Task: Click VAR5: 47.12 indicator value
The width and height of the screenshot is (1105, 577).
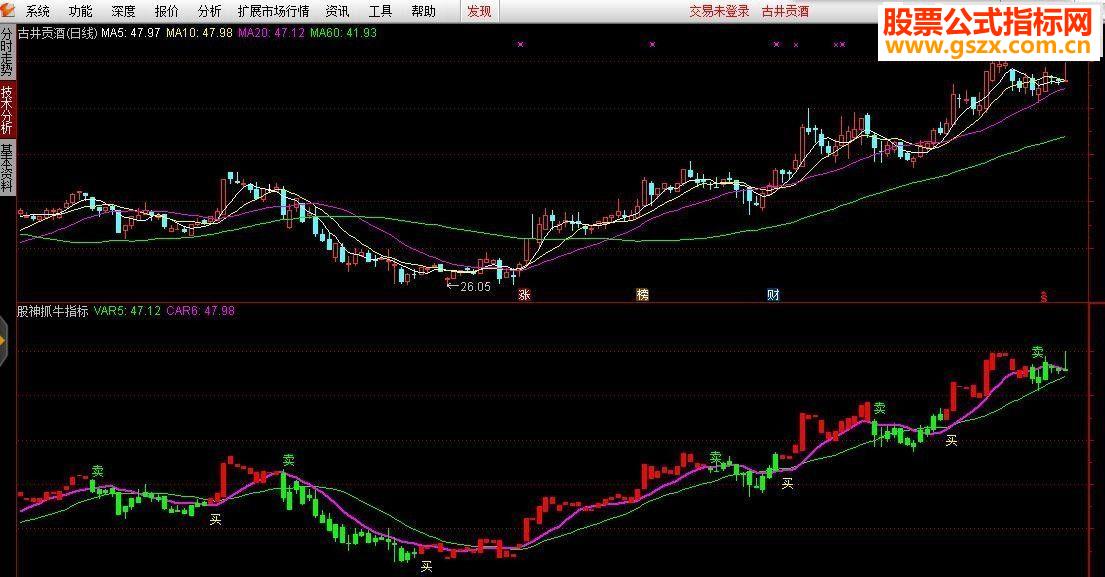Action: [127, 311]
